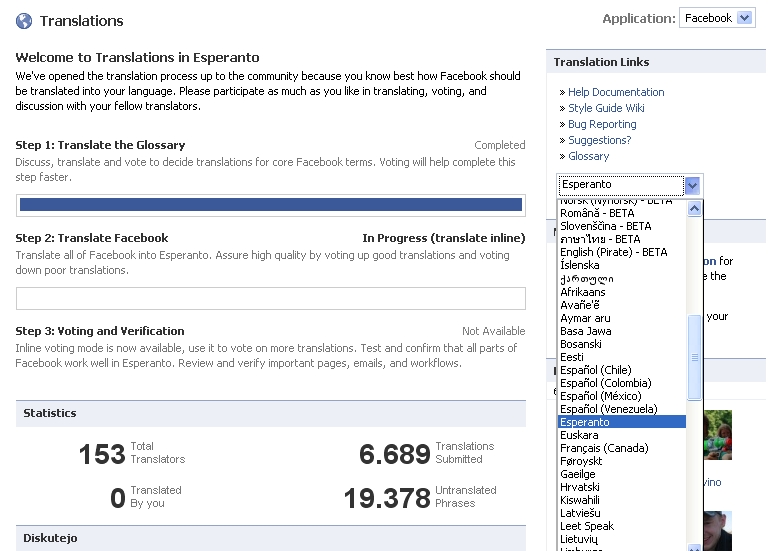Open the Glossary link
This screenshot has width=770, height=551.
[588, 156]
